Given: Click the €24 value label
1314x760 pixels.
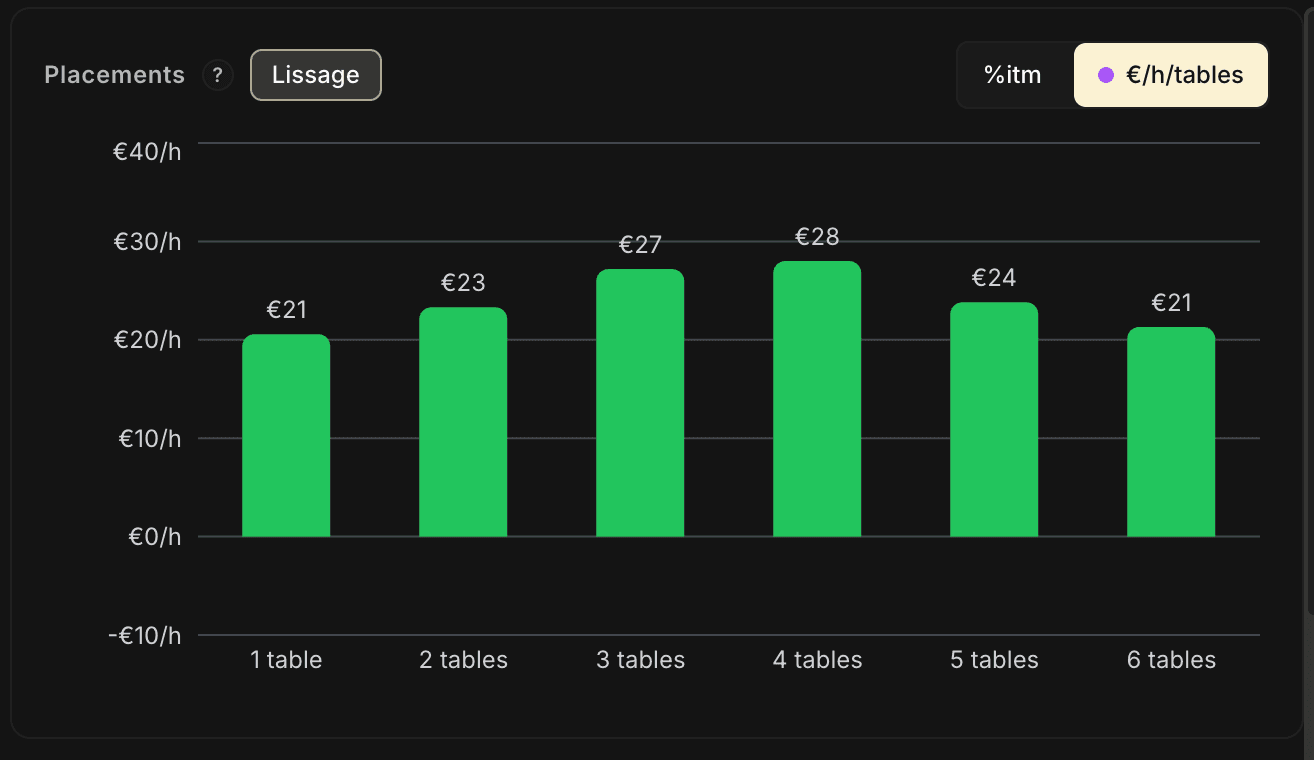Looking at the screenshot, I should (x=994, y=278).
